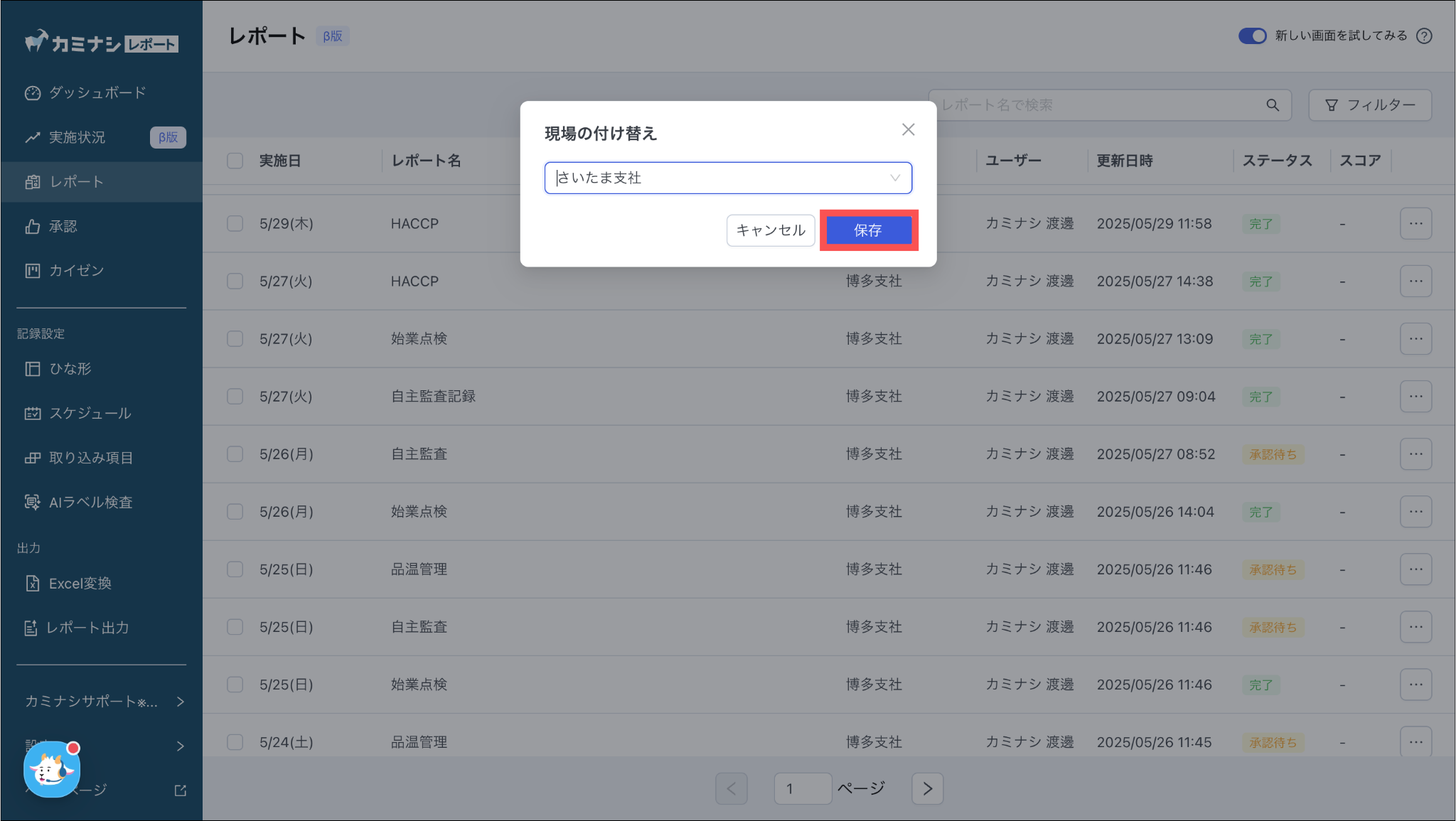Viewport: 1456px width, 821px height.
Task: Check the 5/26(月) 自主監査 row checkbox
Action: [x=235, y=454]
